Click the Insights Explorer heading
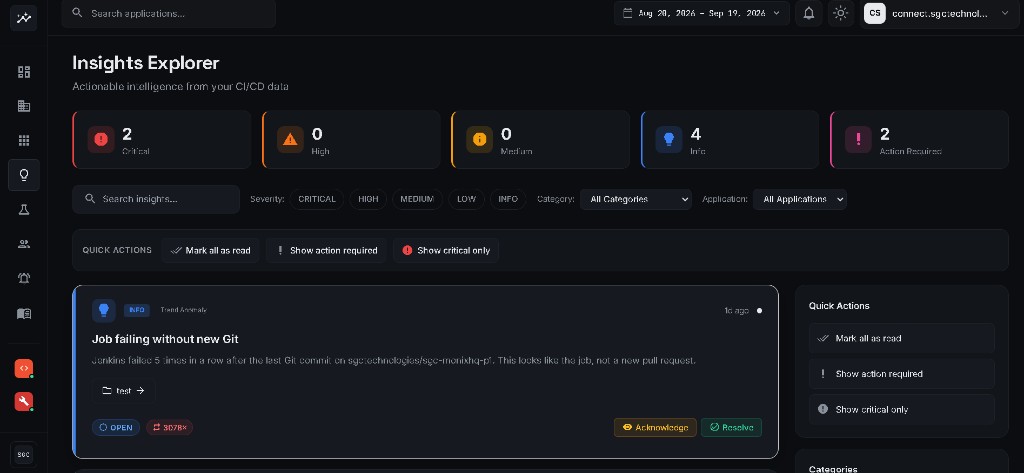This screenshot has width=1024, height=473. click(146, 63)
